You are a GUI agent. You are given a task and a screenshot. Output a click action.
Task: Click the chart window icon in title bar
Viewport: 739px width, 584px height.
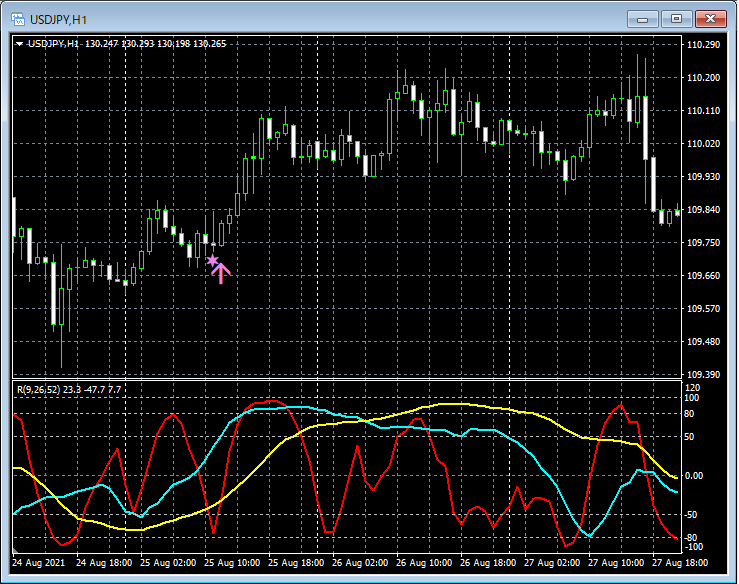(x=18, y=19)
